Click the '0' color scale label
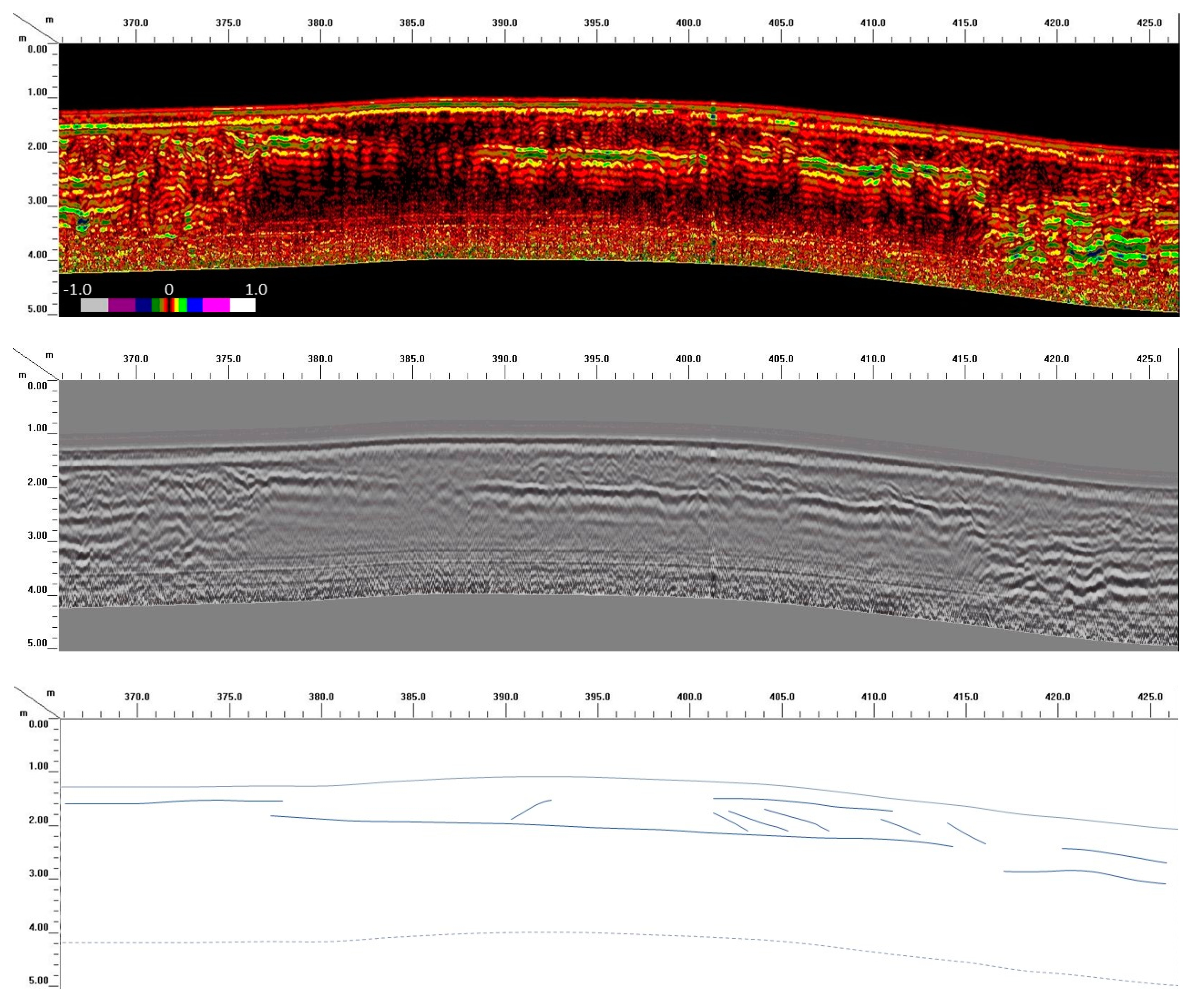This screenshot has width=1197, height=1008. click(x=169, y=289)
